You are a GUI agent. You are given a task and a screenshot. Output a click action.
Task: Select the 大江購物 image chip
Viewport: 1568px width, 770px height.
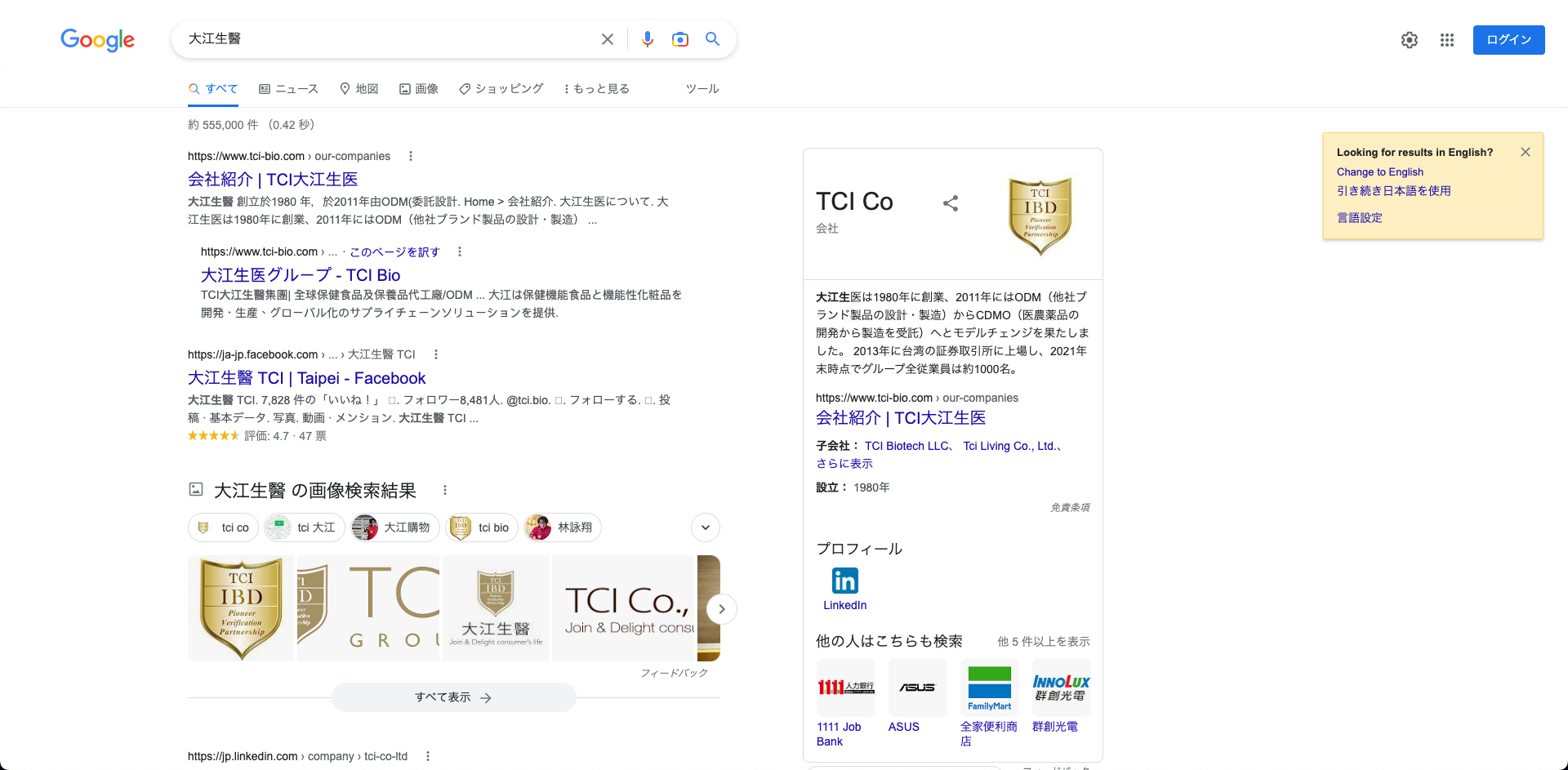pos(395,527)
